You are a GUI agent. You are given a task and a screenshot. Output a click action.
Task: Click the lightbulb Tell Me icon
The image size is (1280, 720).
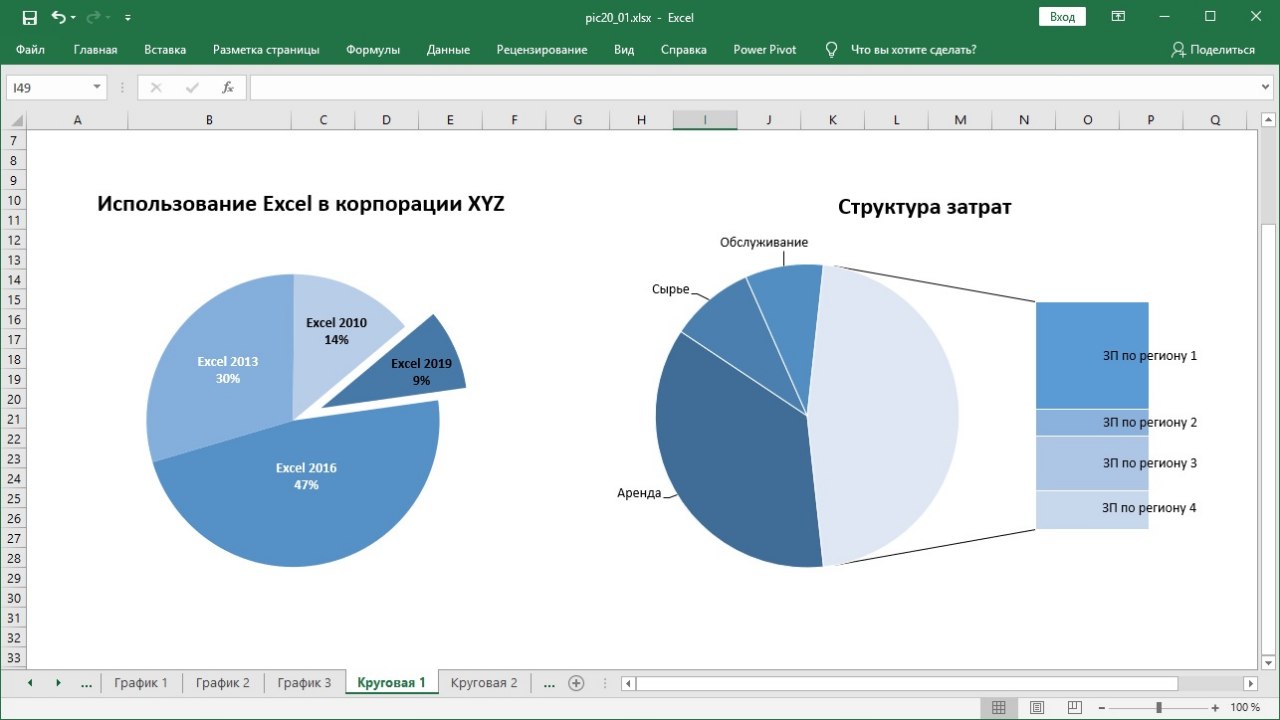pos(831,49)
